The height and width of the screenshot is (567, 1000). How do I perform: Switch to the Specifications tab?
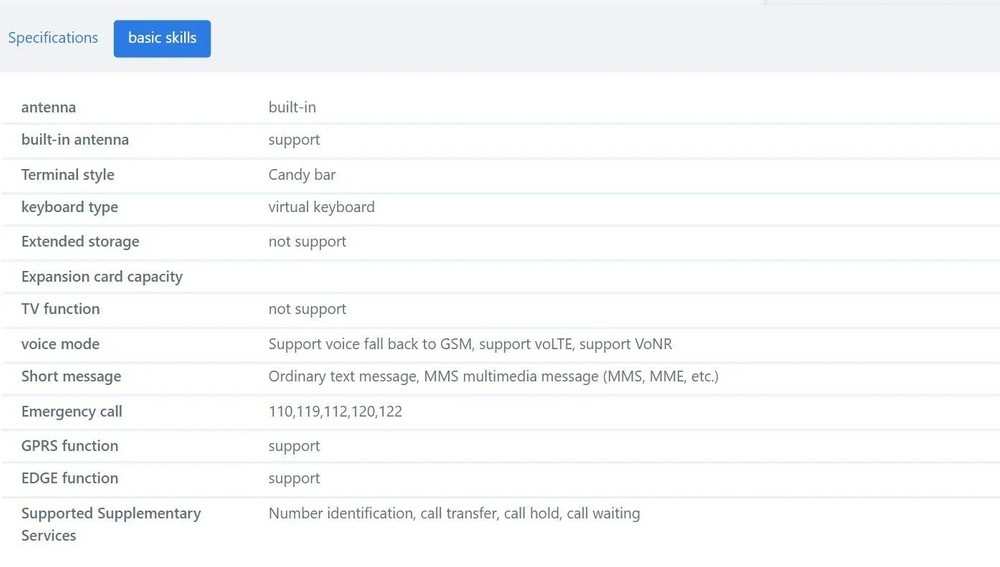point(53,38)
